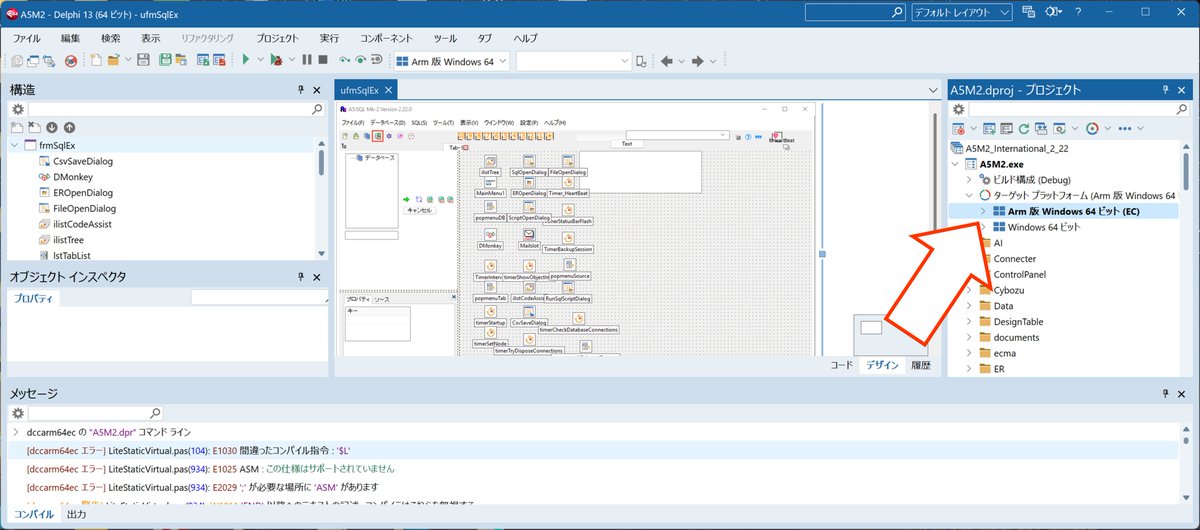Screen dimensions: 1200x530
Task: Collapse the ターゲット プラットフォーム node
Action: pos(968,195)
